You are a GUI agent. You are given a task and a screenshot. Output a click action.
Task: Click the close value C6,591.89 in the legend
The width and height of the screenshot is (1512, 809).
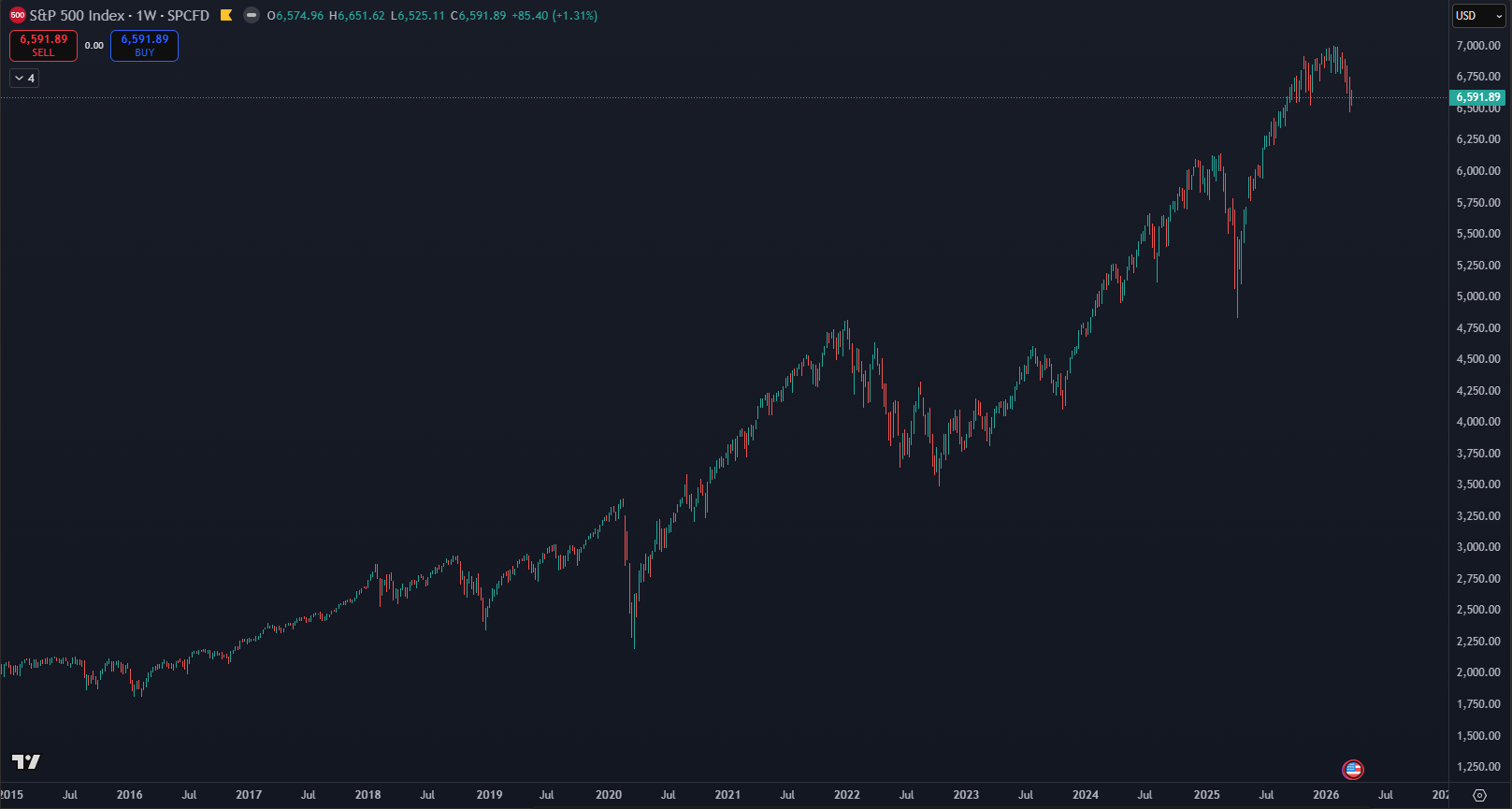coord(479,16)
